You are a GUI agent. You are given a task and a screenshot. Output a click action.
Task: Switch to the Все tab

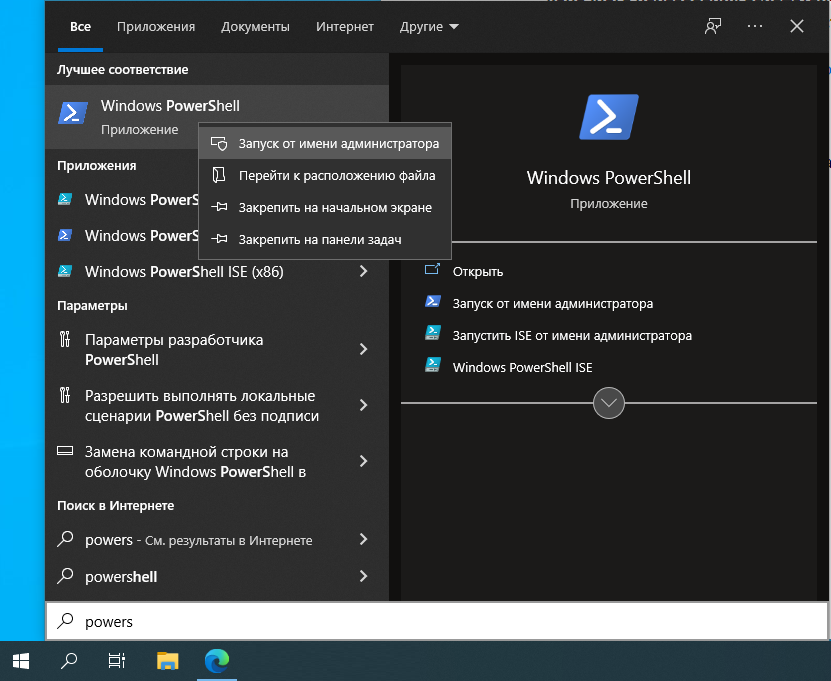(81, 26)
